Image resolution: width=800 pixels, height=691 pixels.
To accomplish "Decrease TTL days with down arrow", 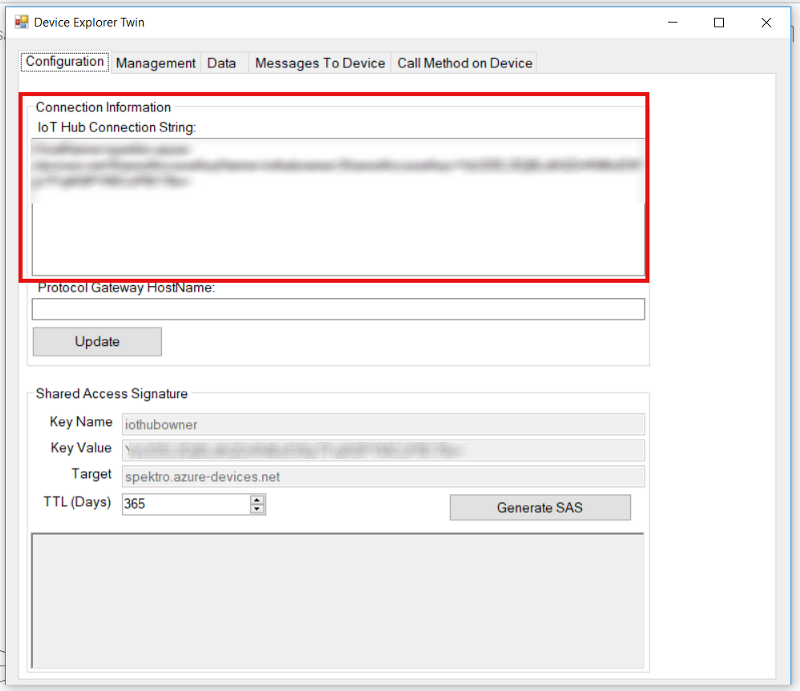I will click(x=257, y=509).
